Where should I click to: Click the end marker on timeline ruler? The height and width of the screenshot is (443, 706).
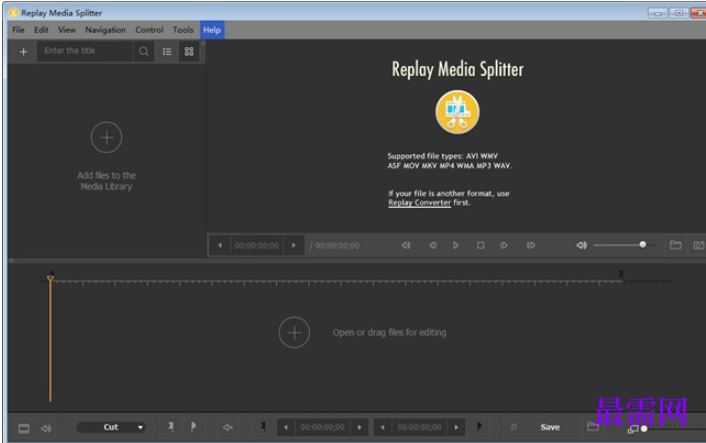tap(621, 274)
